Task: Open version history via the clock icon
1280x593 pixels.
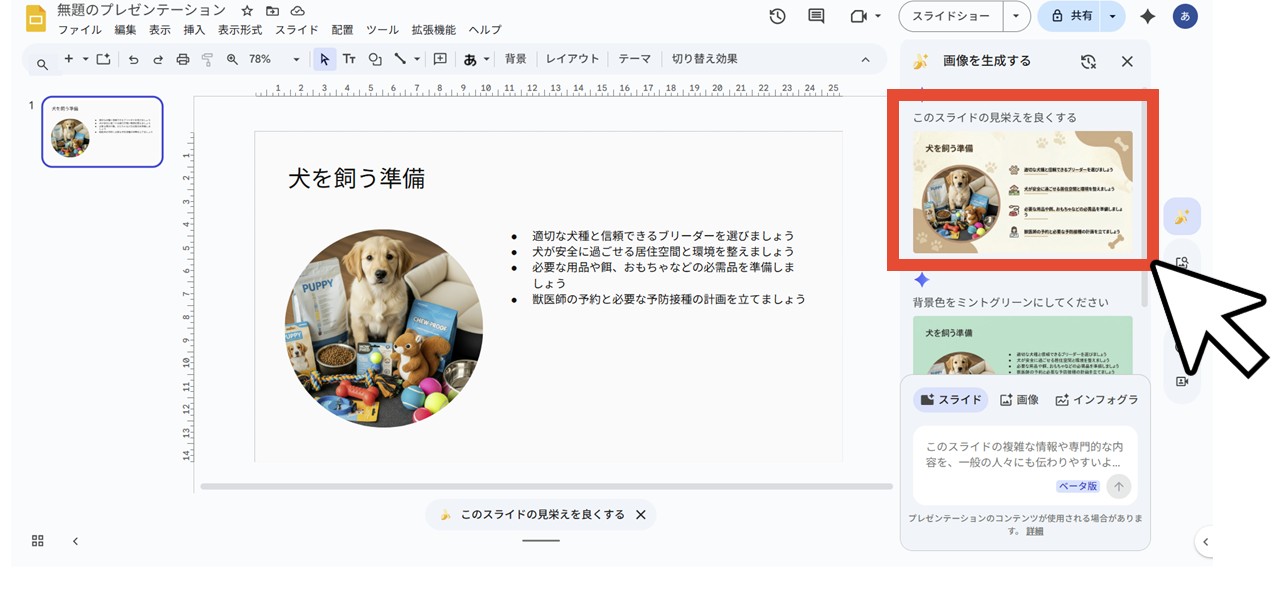Action: [777, 16]
